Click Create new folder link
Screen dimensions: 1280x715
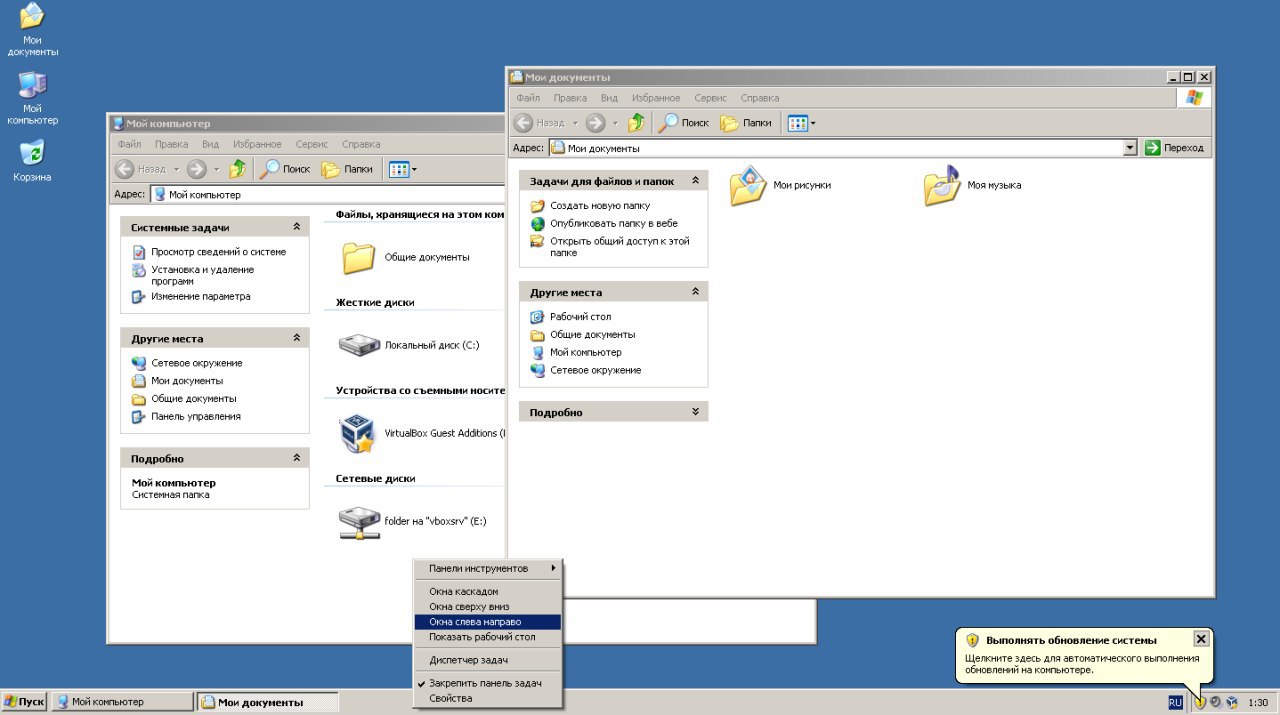coord(599,205)
